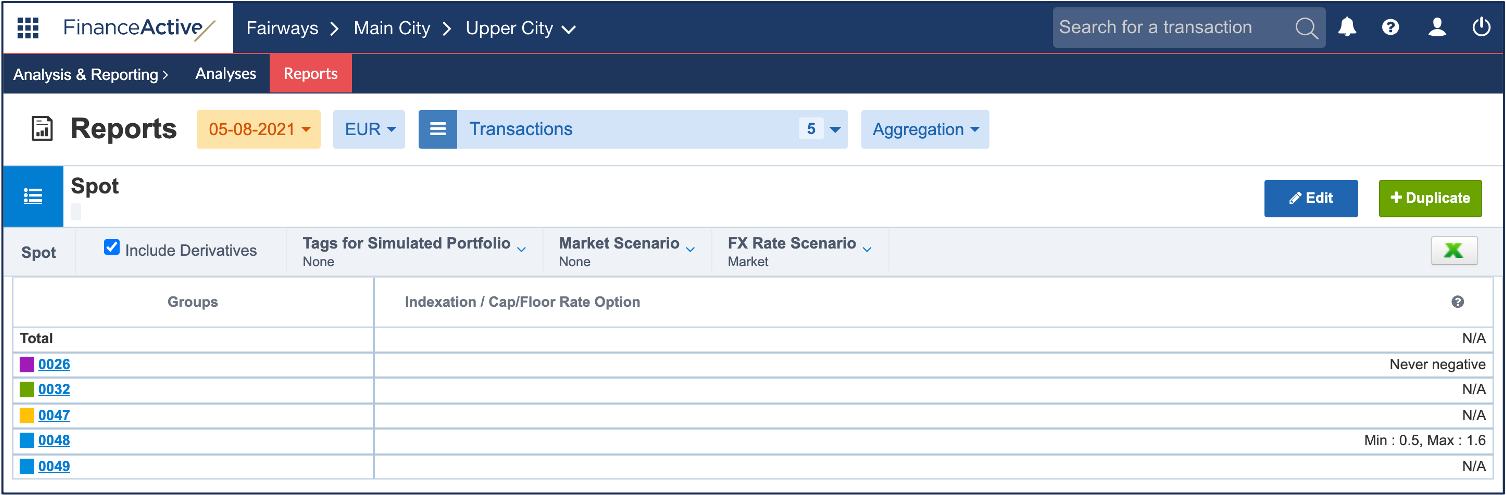Open the user profile icon
1506x495 pixels.
click(x=1437, y=27)
